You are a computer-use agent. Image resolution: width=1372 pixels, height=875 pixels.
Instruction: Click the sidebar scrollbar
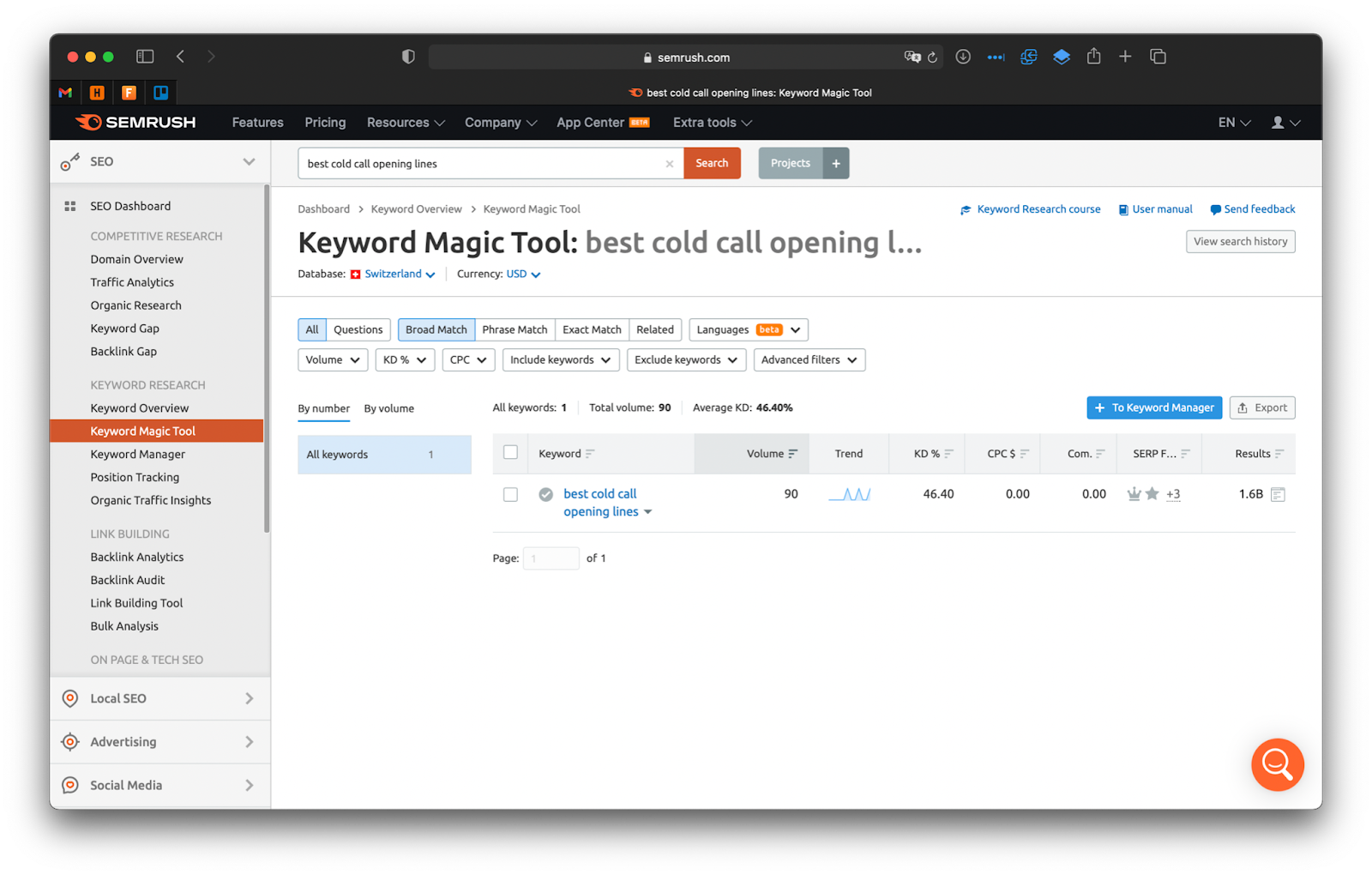[267, 360]
